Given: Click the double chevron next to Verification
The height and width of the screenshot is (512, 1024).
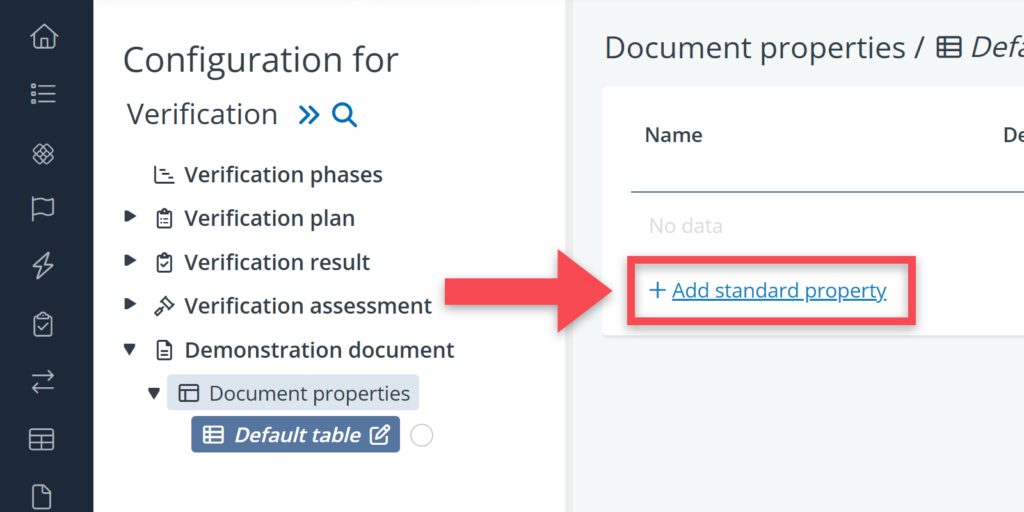Looking at the screenshot, I should point(309,116).
